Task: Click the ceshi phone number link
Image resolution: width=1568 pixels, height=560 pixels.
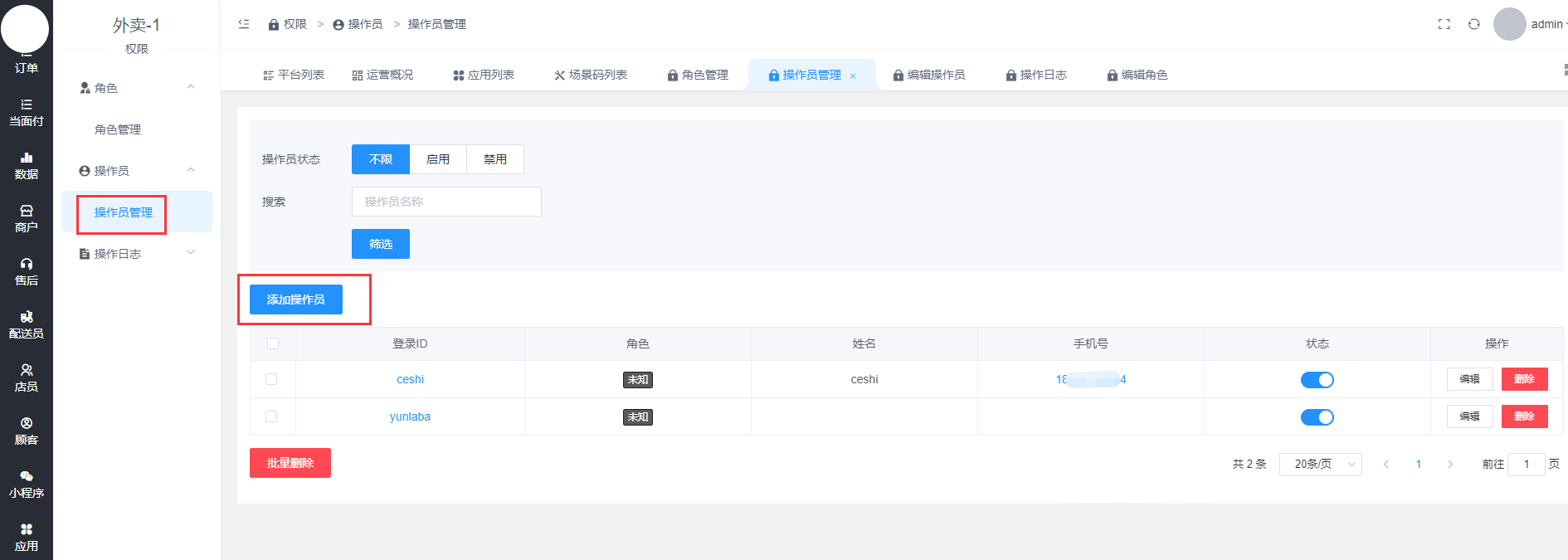Action: 1091,379
